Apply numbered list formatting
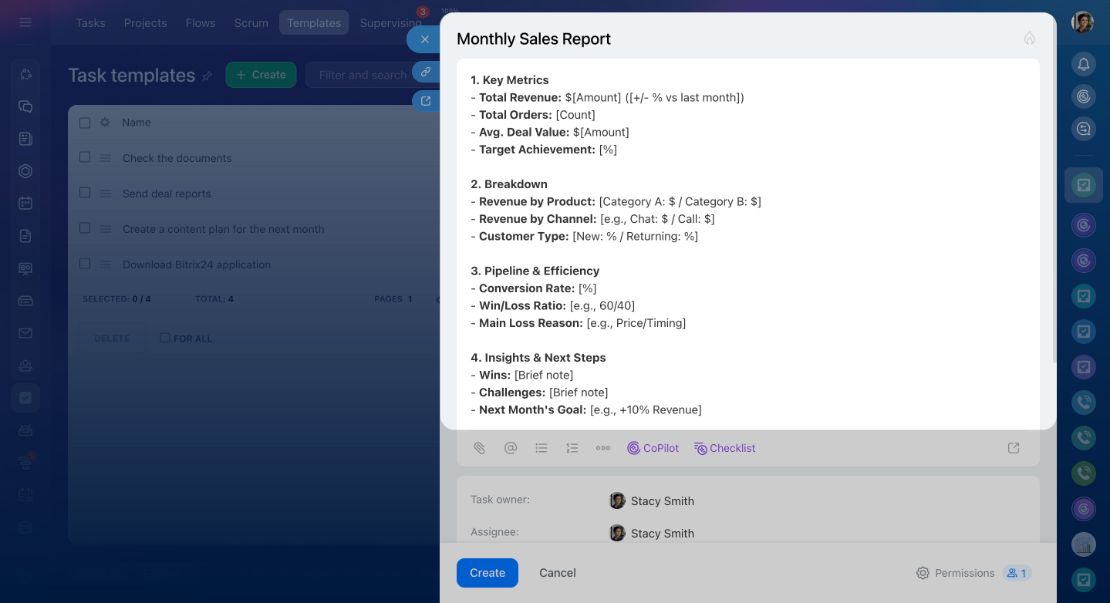The width and height of the screenshot is (1110, 603). [572, 448]
